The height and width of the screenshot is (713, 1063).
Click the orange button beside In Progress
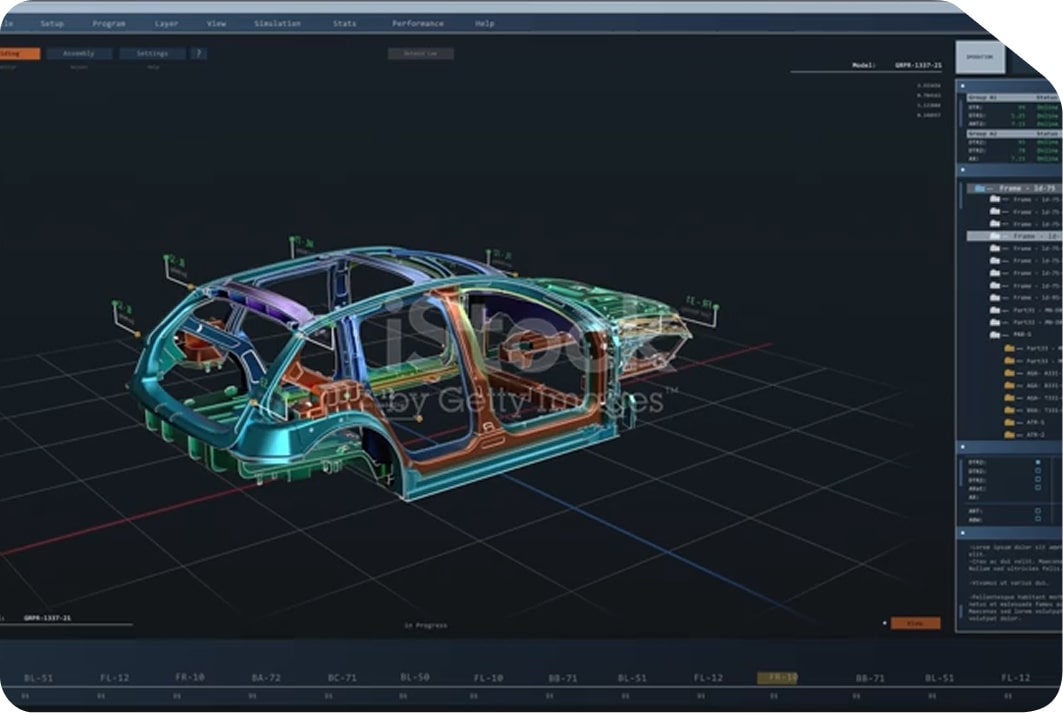point(915,623)
